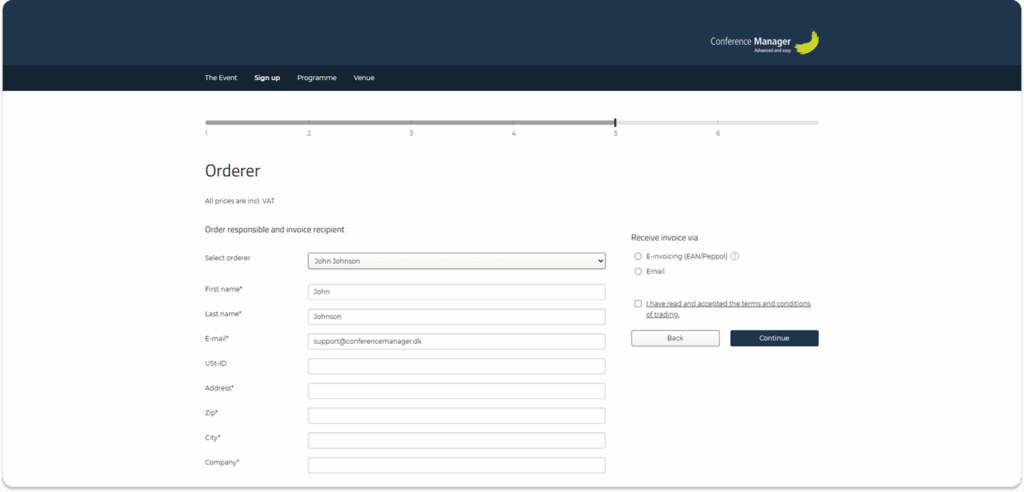Go to the Programme page
1024x492 pixels.
coord(316,78)
